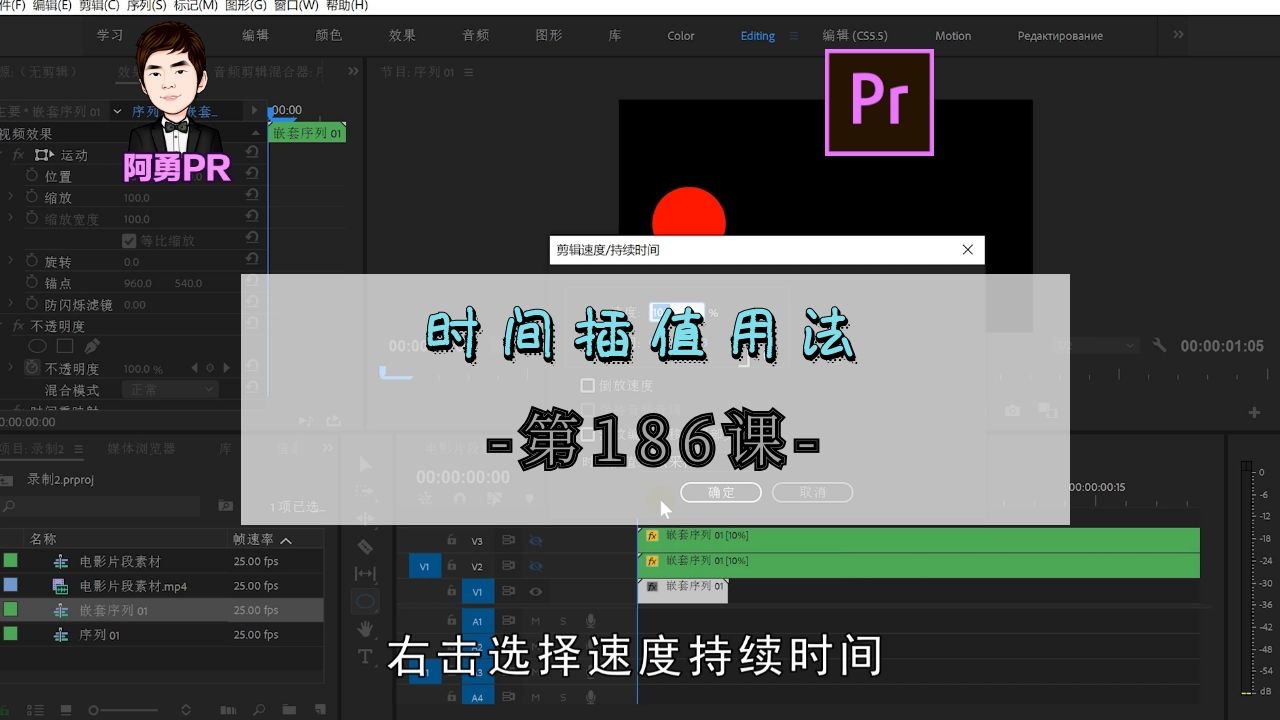Close the 剪辑速度/持续时间 dialog
The height and width of the screenshot is (720, 1280).
point(967,250)
